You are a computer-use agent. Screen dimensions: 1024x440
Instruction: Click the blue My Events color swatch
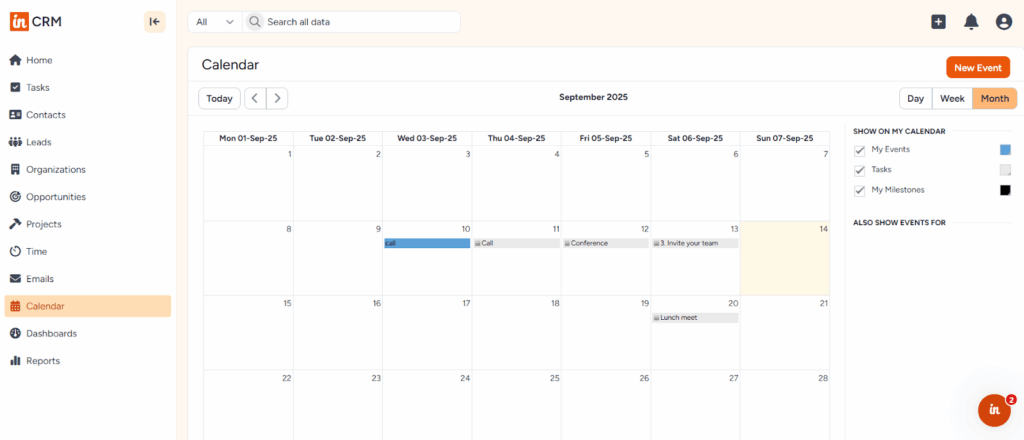tap(1005, 150)
